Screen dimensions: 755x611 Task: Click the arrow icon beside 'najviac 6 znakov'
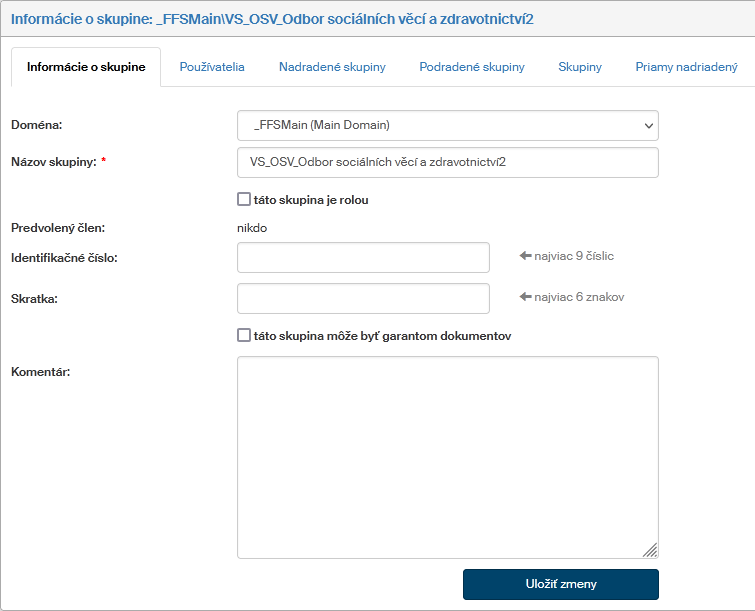[526, 297]
